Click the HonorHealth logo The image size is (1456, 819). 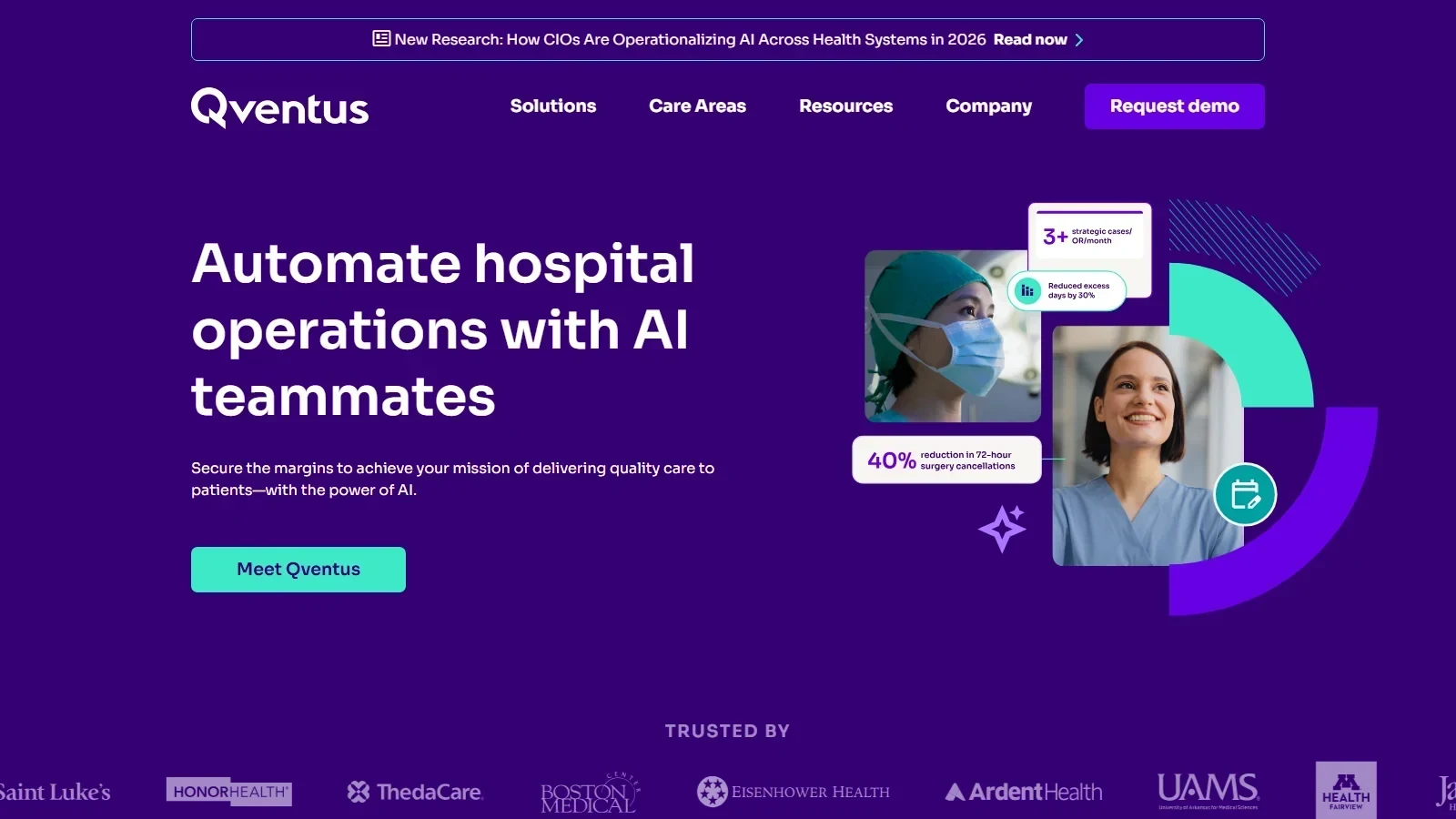coord(228,792)
